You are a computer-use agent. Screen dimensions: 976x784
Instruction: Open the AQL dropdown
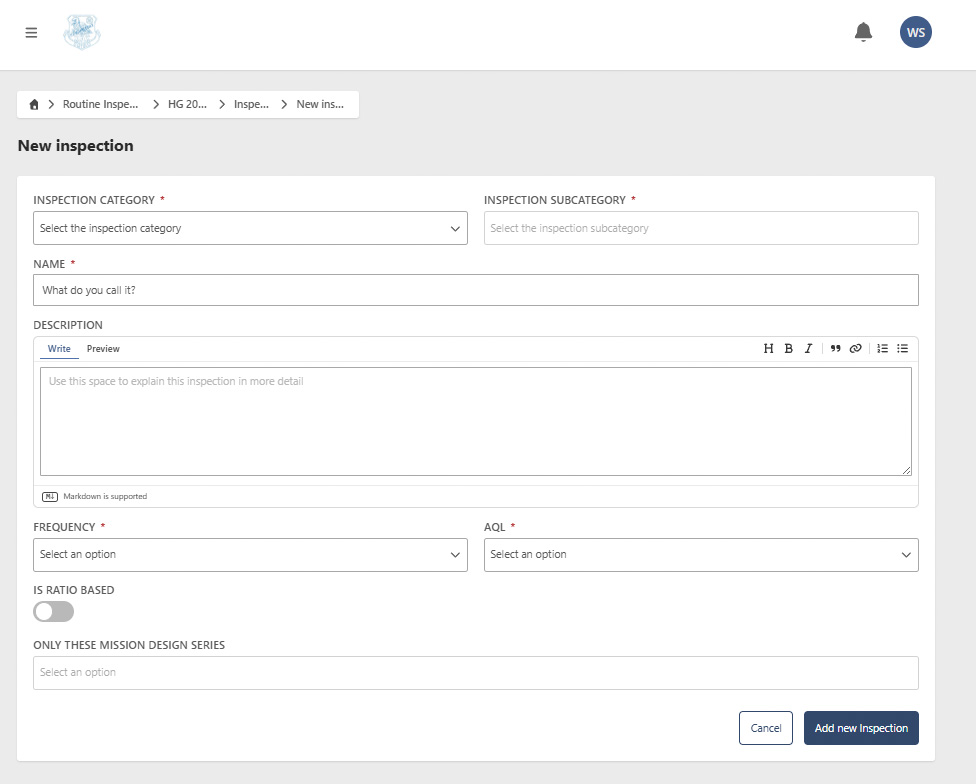pyautogui.click(x=701, y=555)
